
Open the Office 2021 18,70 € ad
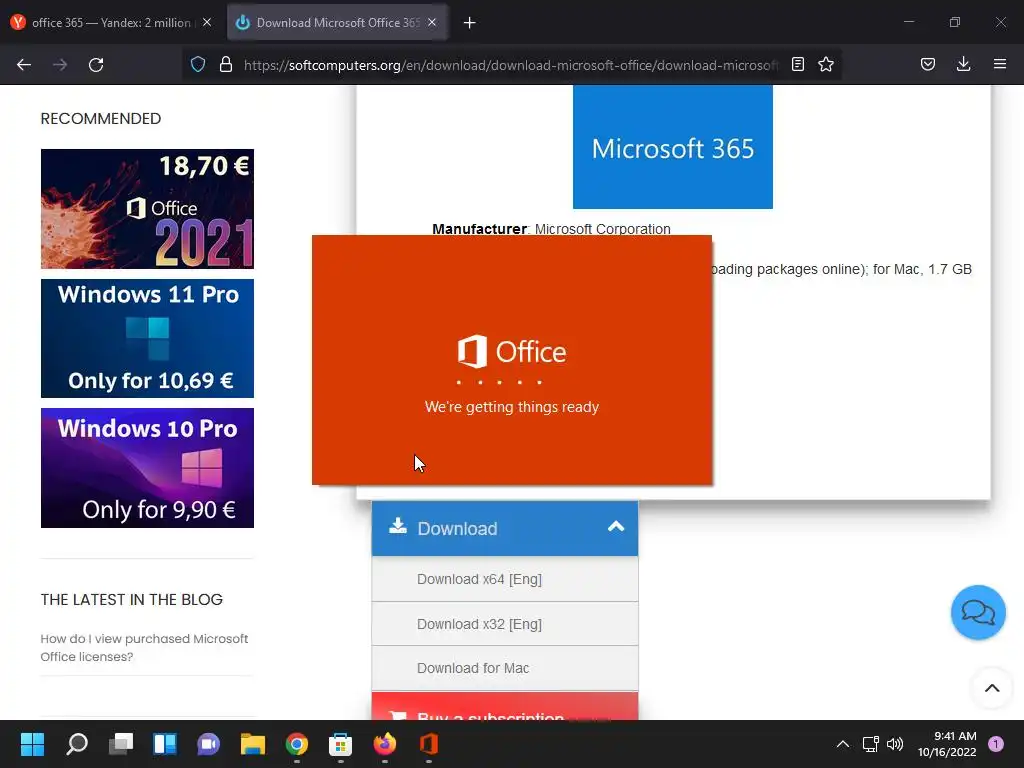147,208
